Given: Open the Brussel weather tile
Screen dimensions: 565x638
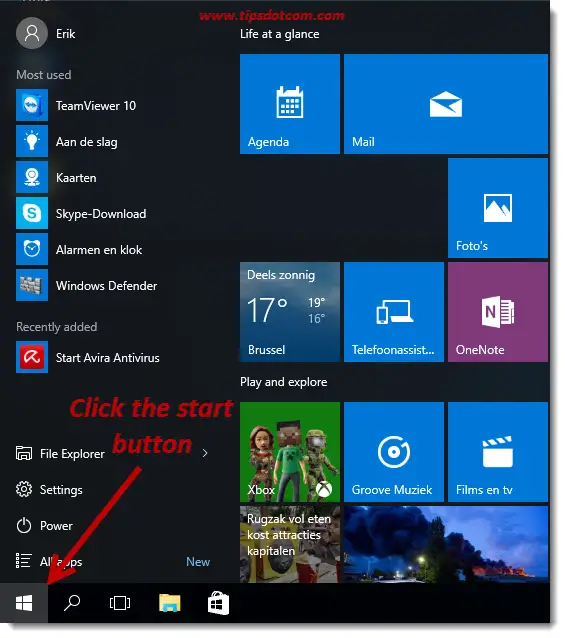Looking at the screenshot, I should pyautogui.click(x=290, y=312).
